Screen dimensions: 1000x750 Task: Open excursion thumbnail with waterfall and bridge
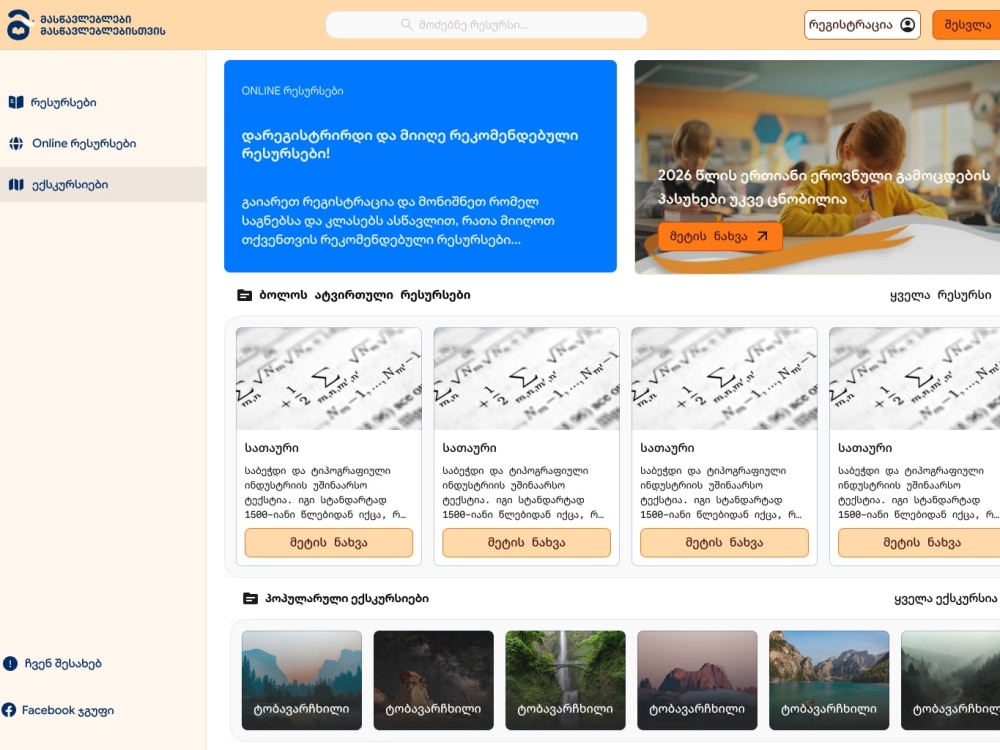(565, 680)
